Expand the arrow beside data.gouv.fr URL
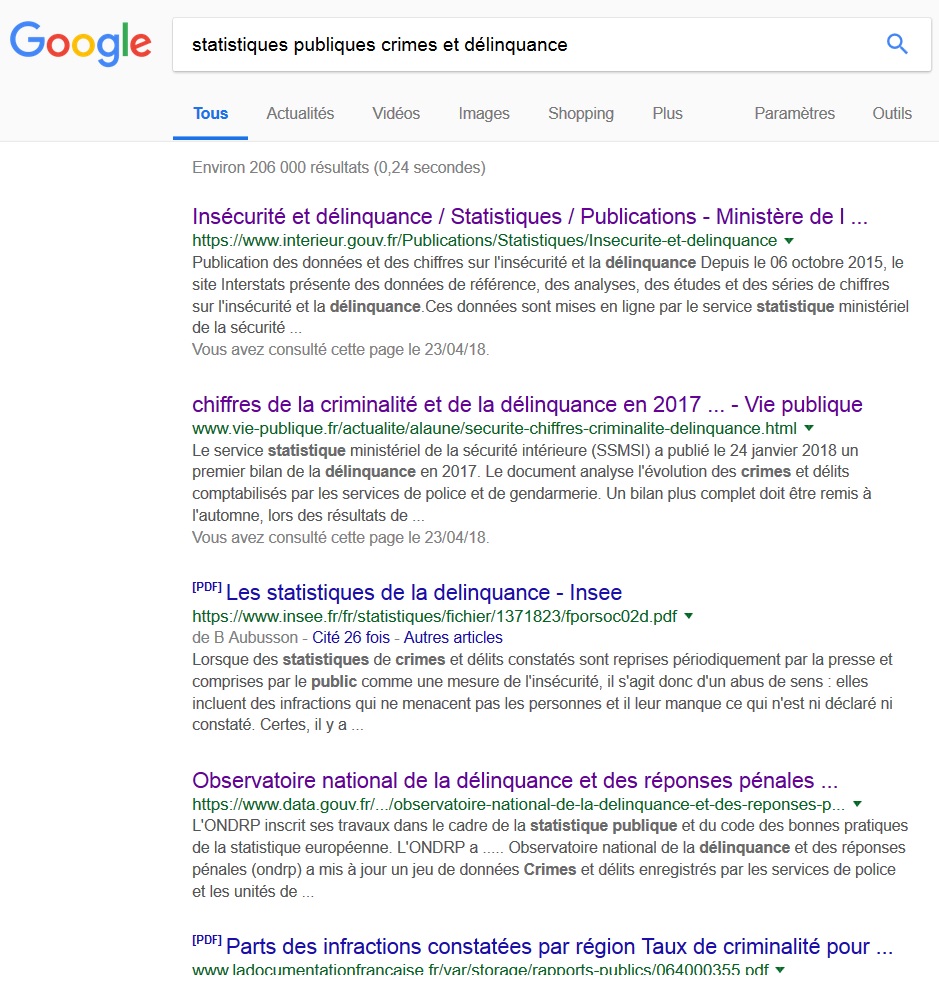The height and width of the screenshot is (989, 939). [857, 804]
